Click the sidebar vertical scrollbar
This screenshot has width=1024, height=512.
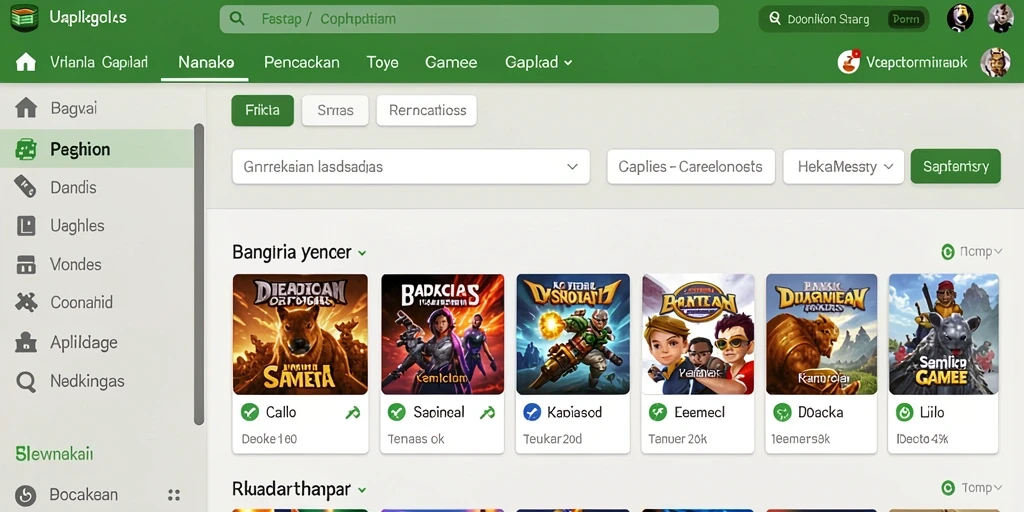pyautogui.click(x=199, y=274)
